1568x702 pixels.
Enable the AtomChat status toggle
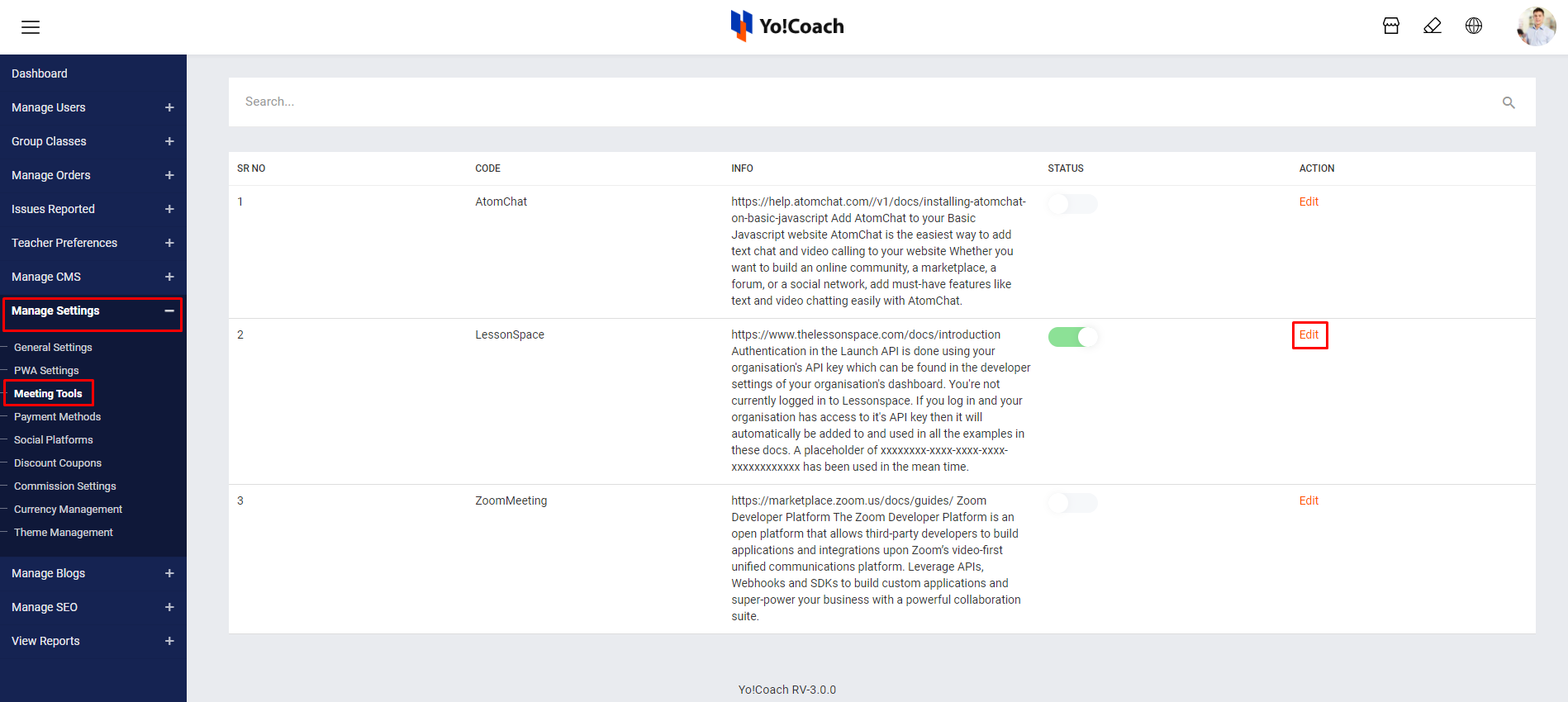point(1071,203)
